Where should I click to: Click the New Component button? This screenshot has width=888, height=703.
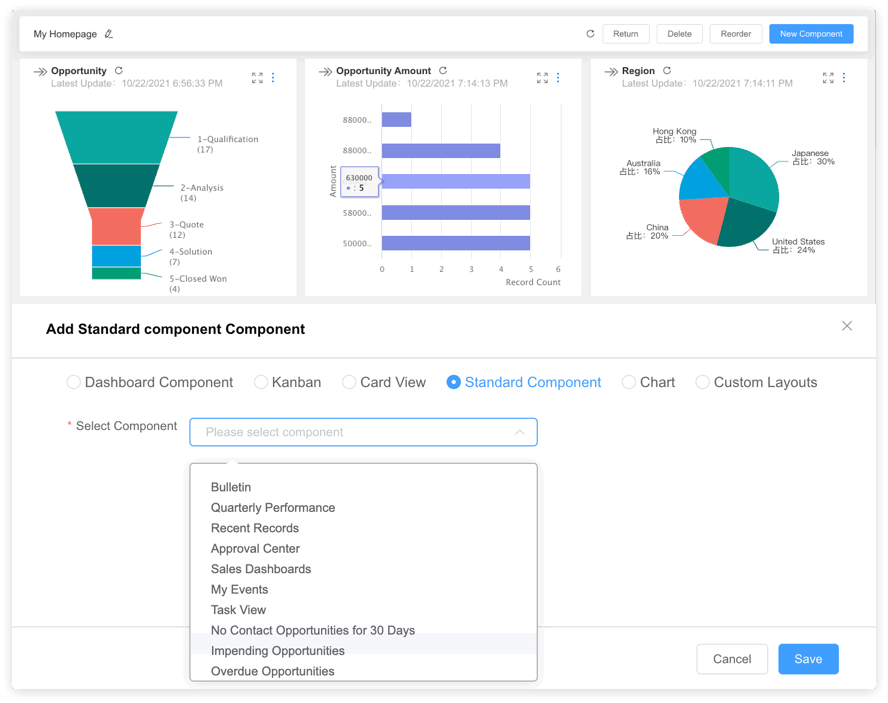pos(810,34)
